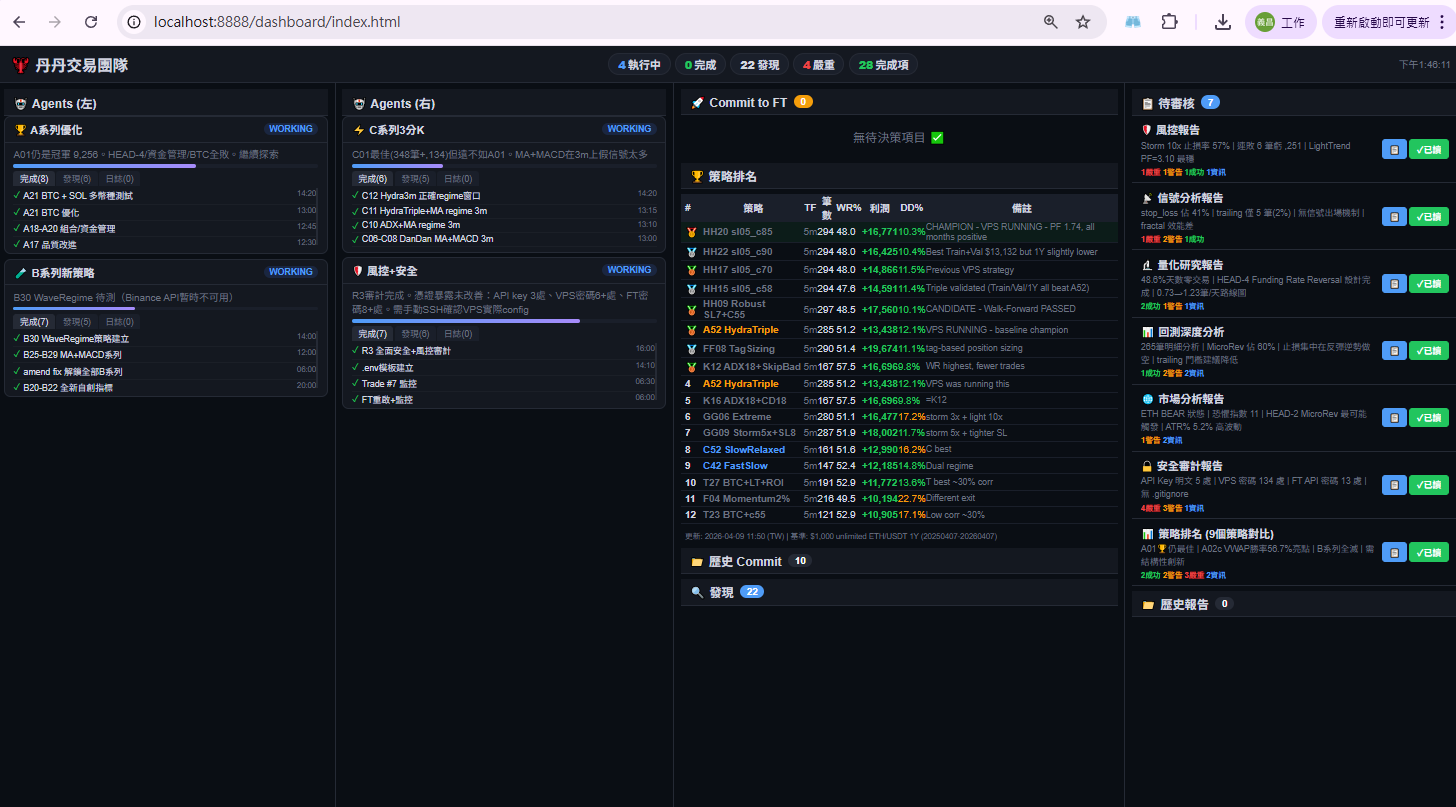Viewport: 1456px width, 807px height.
Task: Switch to 發現(6) tab in A系列優化 card
Action: pos(77,179)
